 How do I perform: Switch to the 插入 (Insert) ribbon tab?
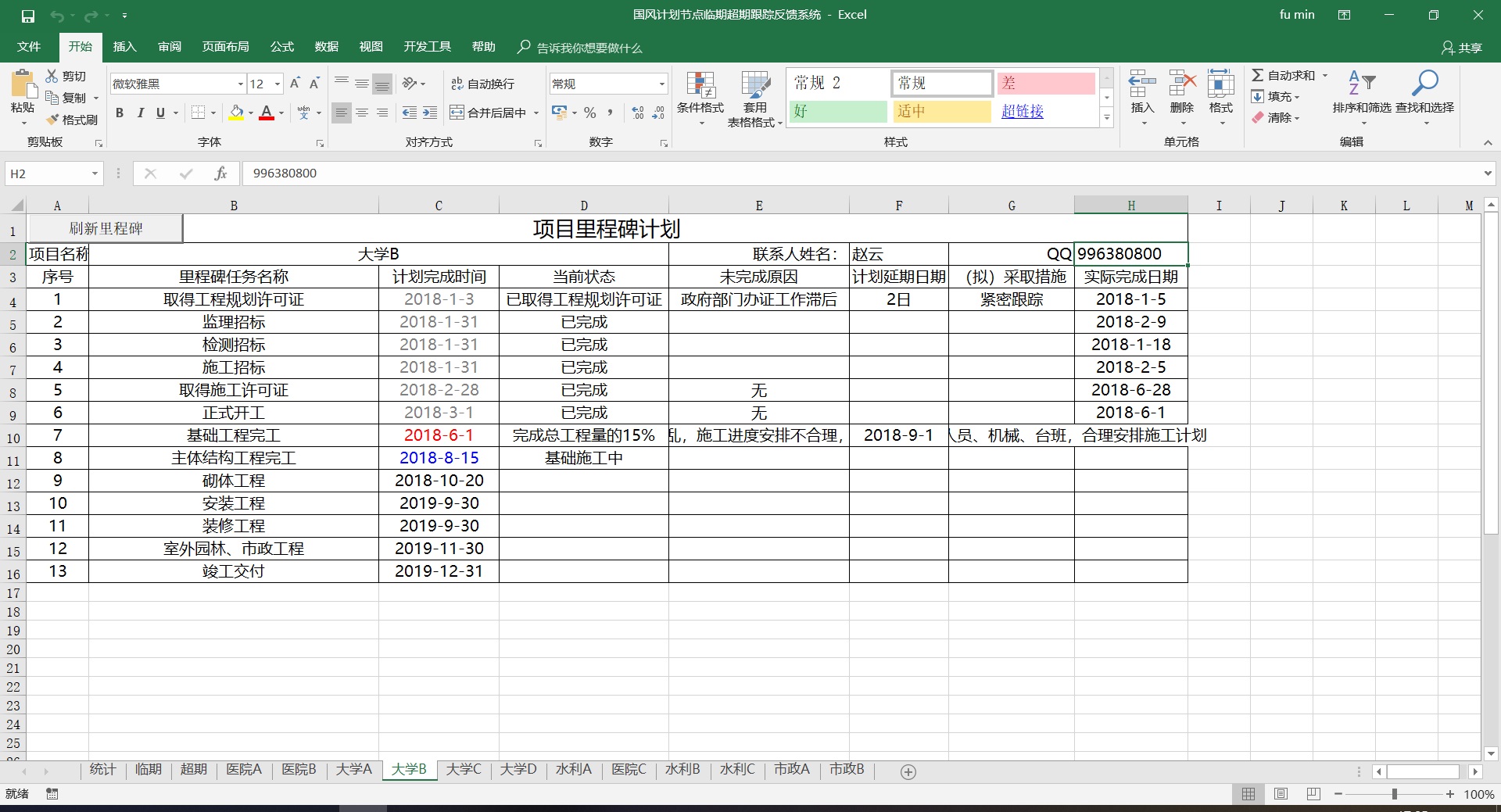pyautogui.click(x=124, y=47)
